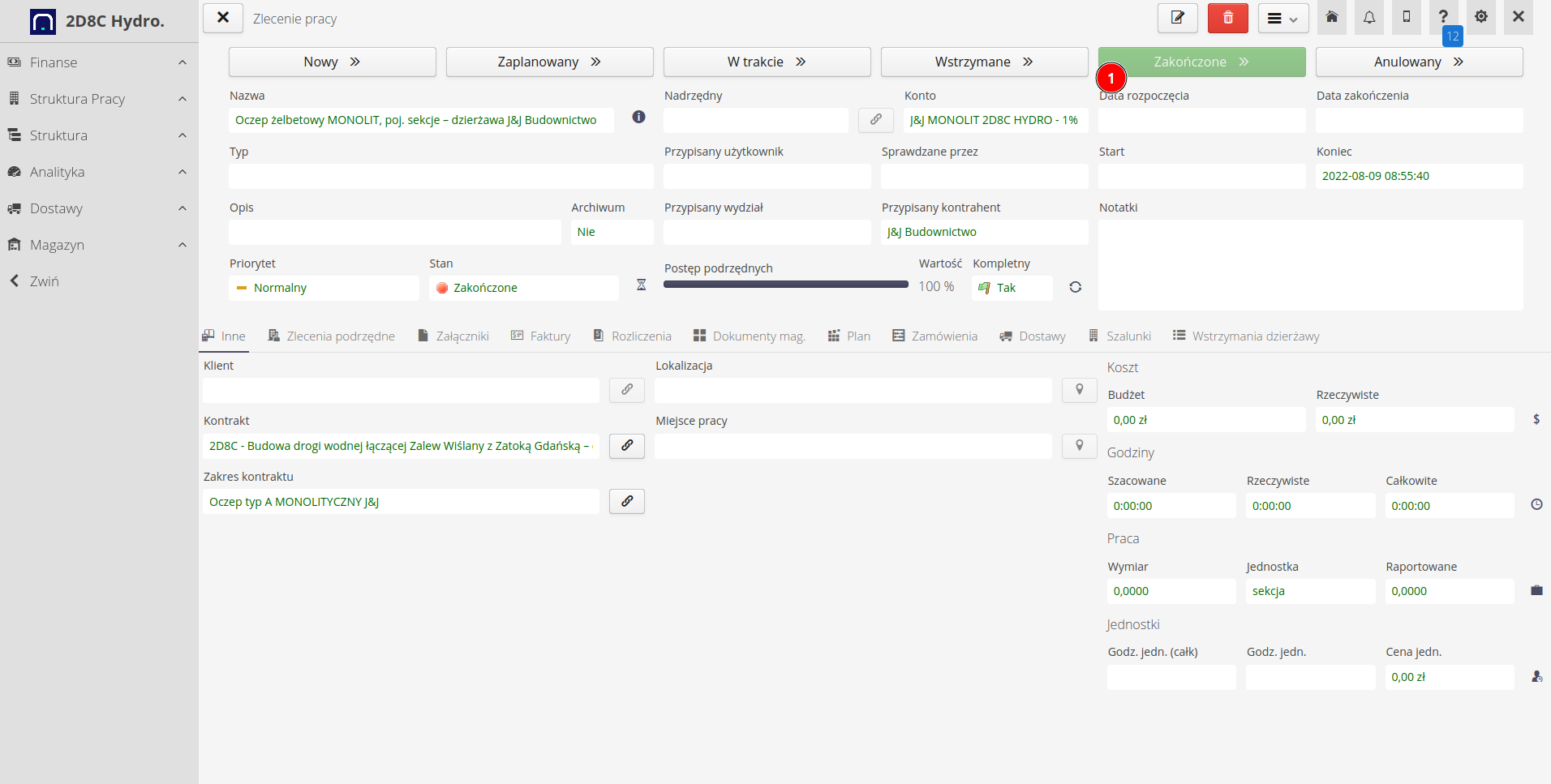Open the Priorytet dropdown showing Normalny
This screenshot has width=1551, height=784.
coord(323,288)
